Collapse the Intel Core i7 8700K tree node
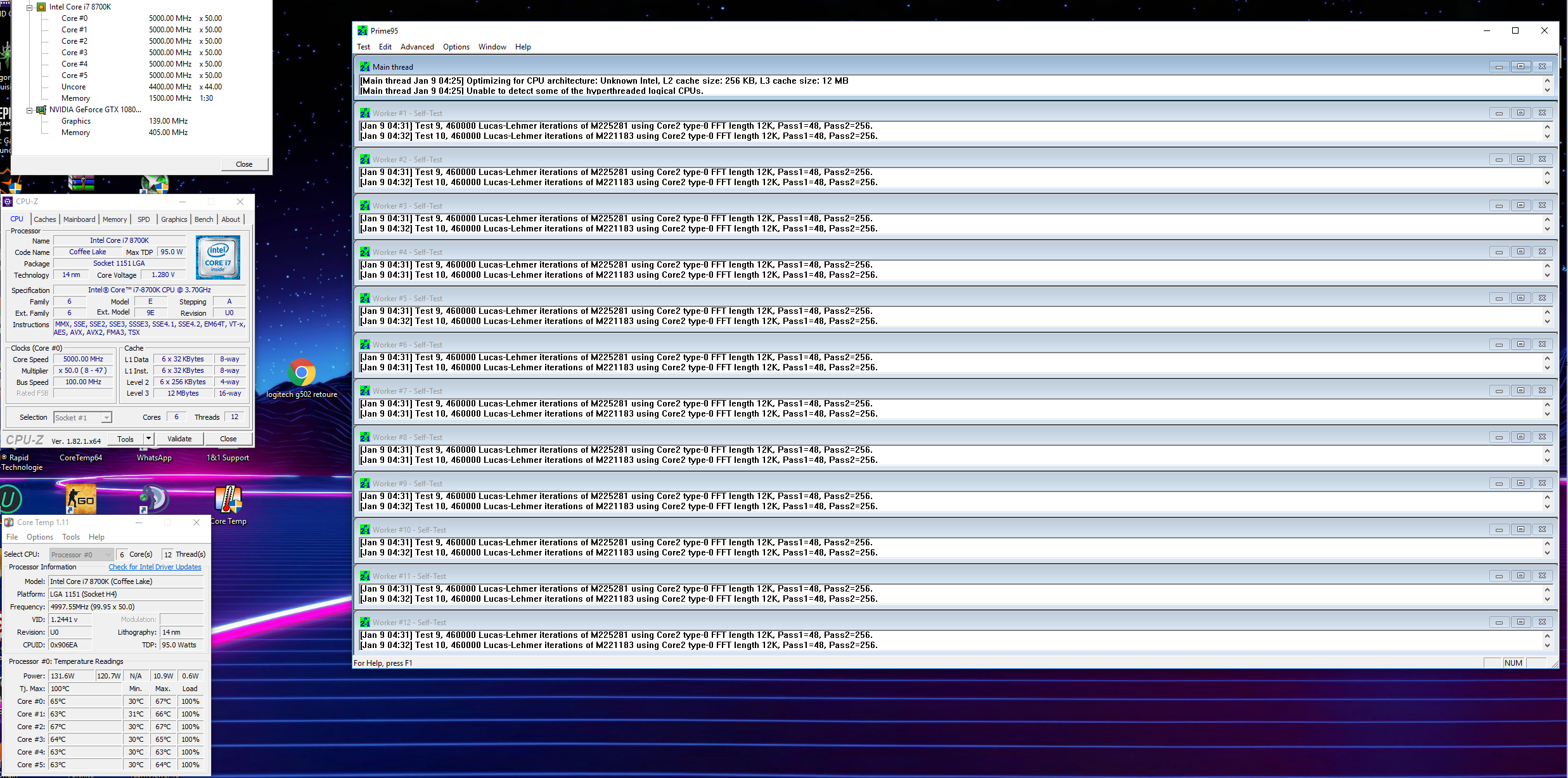The width and height of the screenshot is (1568, 778). [29, 7]
